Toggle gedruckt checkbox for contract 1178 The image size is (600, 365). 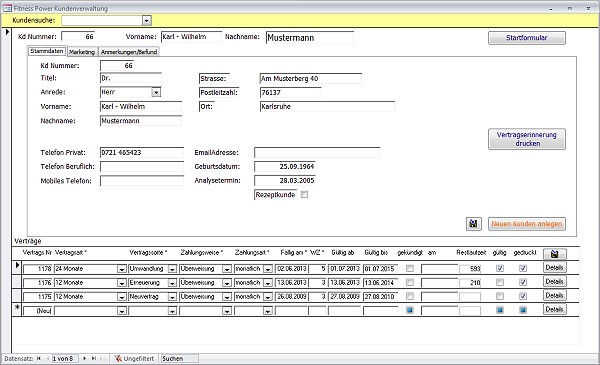tap(523, 268)
